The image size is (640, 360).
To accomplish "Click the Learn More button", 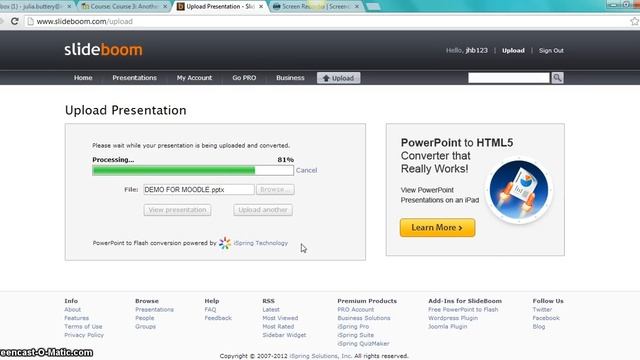I will click(437, 227).
